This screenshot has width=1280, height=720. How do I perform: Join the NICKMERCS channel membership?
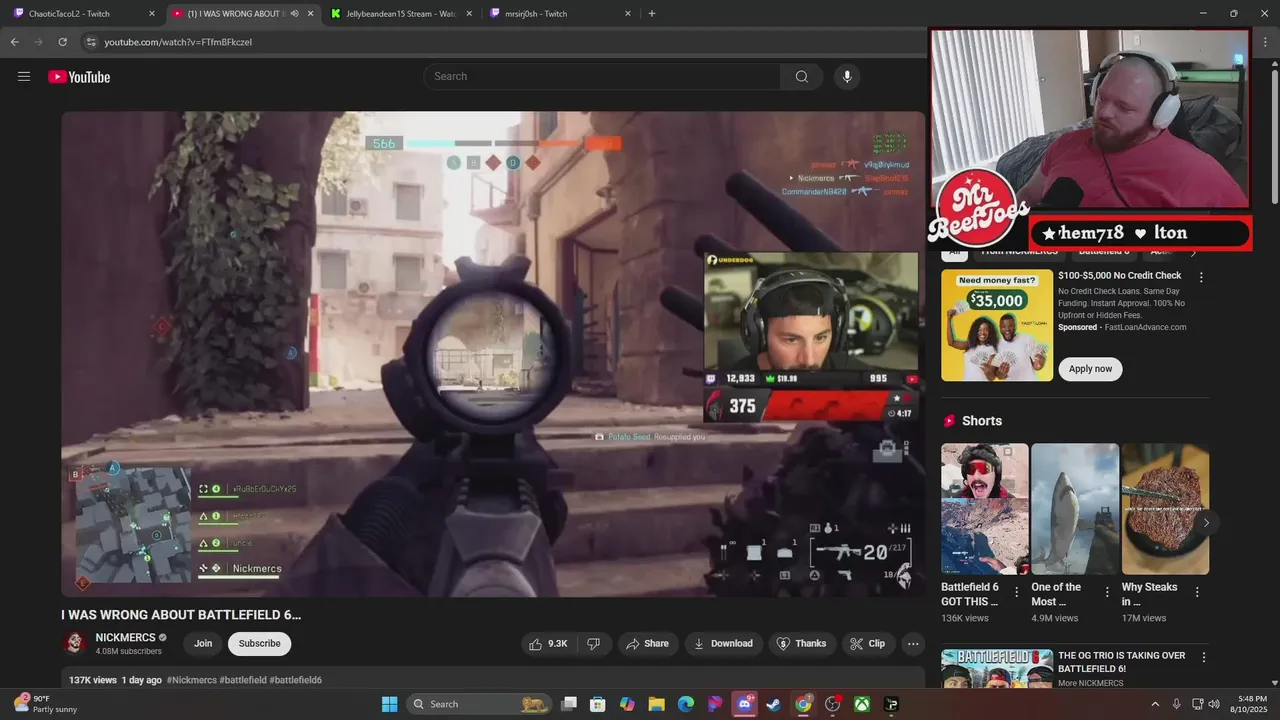[203, 644]
